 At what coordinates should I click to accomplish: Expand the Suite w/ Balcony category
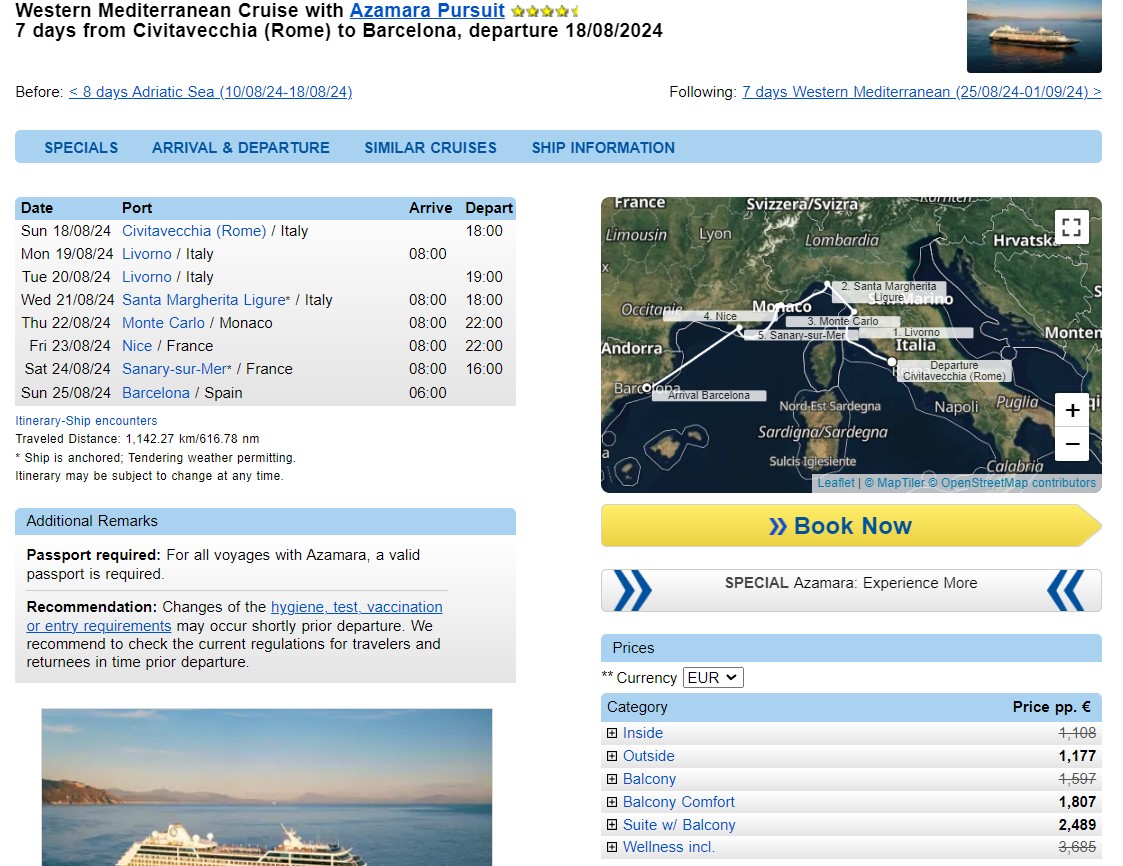tap(612, 824)
